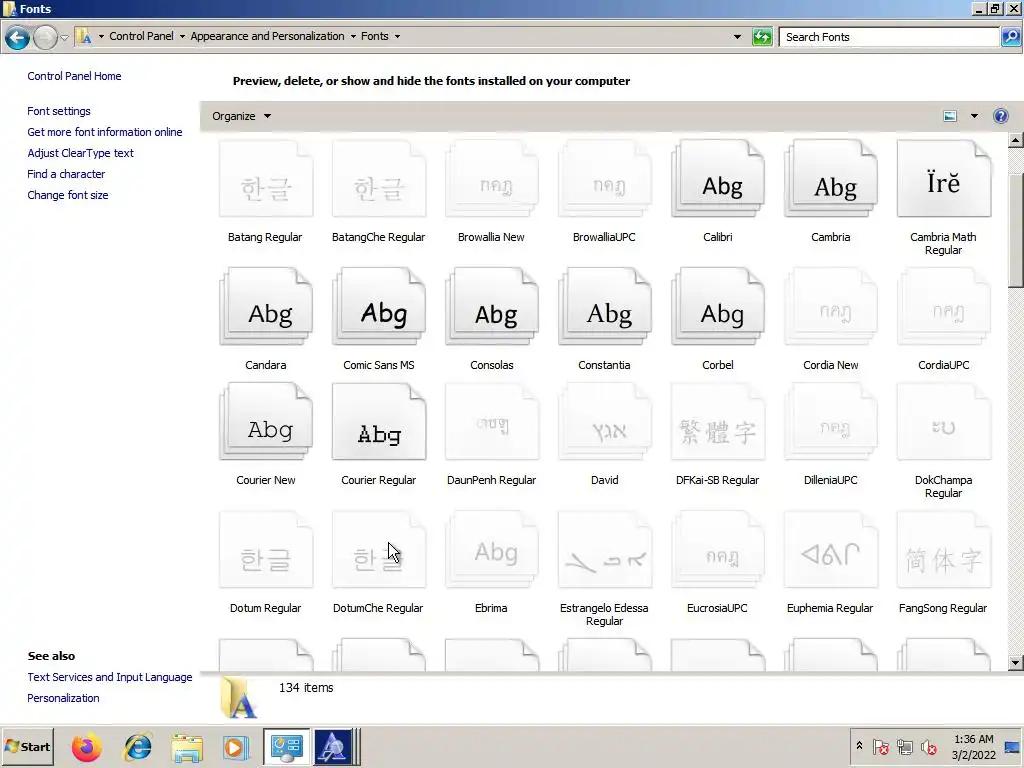The image size is (1024, 768).
Task: Select the Candara font family
Action: (266, 307)
